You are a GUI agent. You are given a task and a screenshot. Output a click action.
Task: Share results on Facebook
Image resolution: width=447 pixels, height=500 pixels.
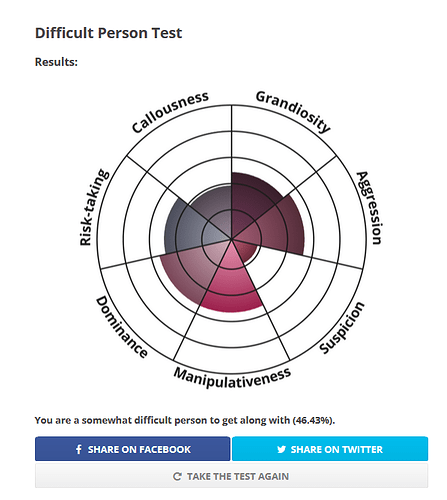point(133,449)
